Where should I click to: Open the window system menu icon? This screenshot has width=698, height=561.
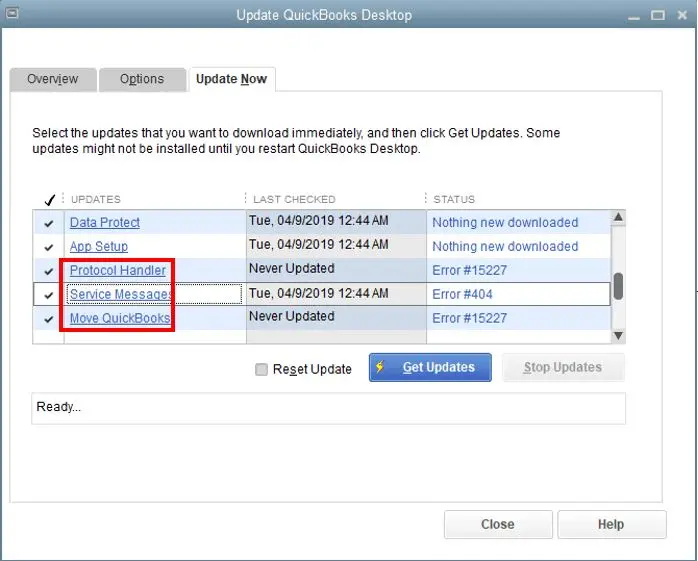[12, 13]
